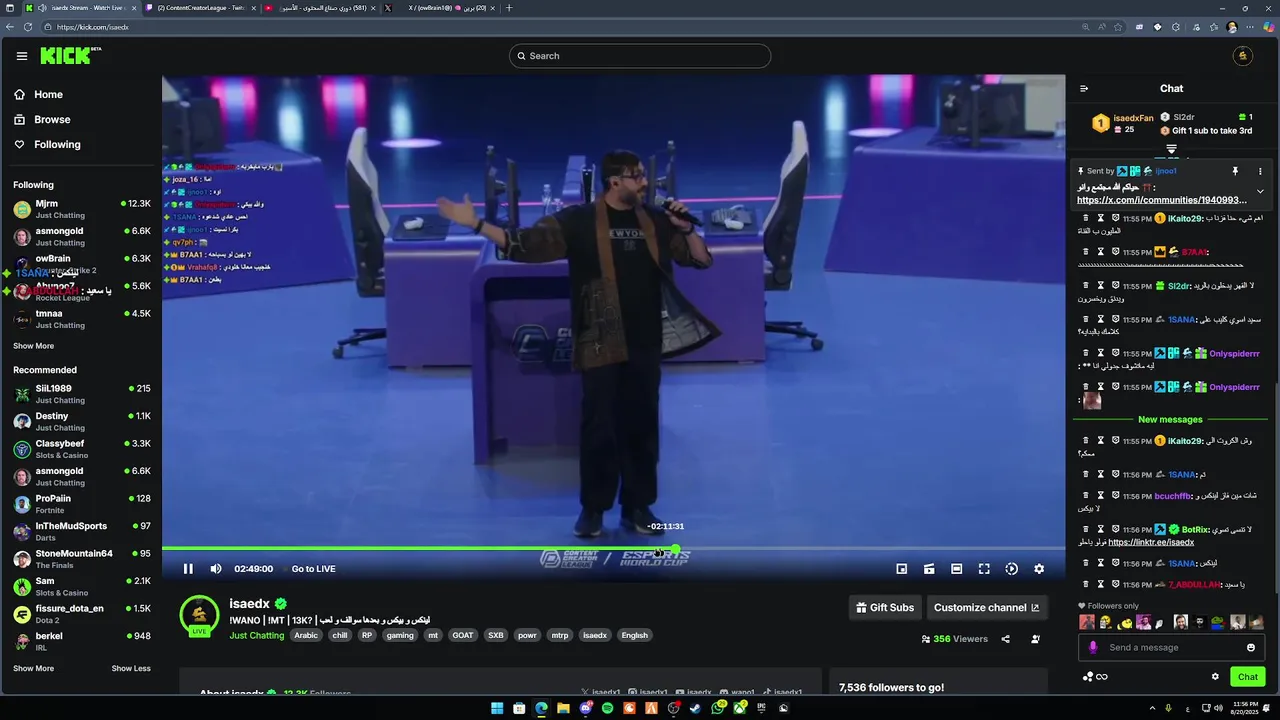Screen dimensions: 1280x720
Task: Expand the gift leaderboard arrow
Action: 1171,149
